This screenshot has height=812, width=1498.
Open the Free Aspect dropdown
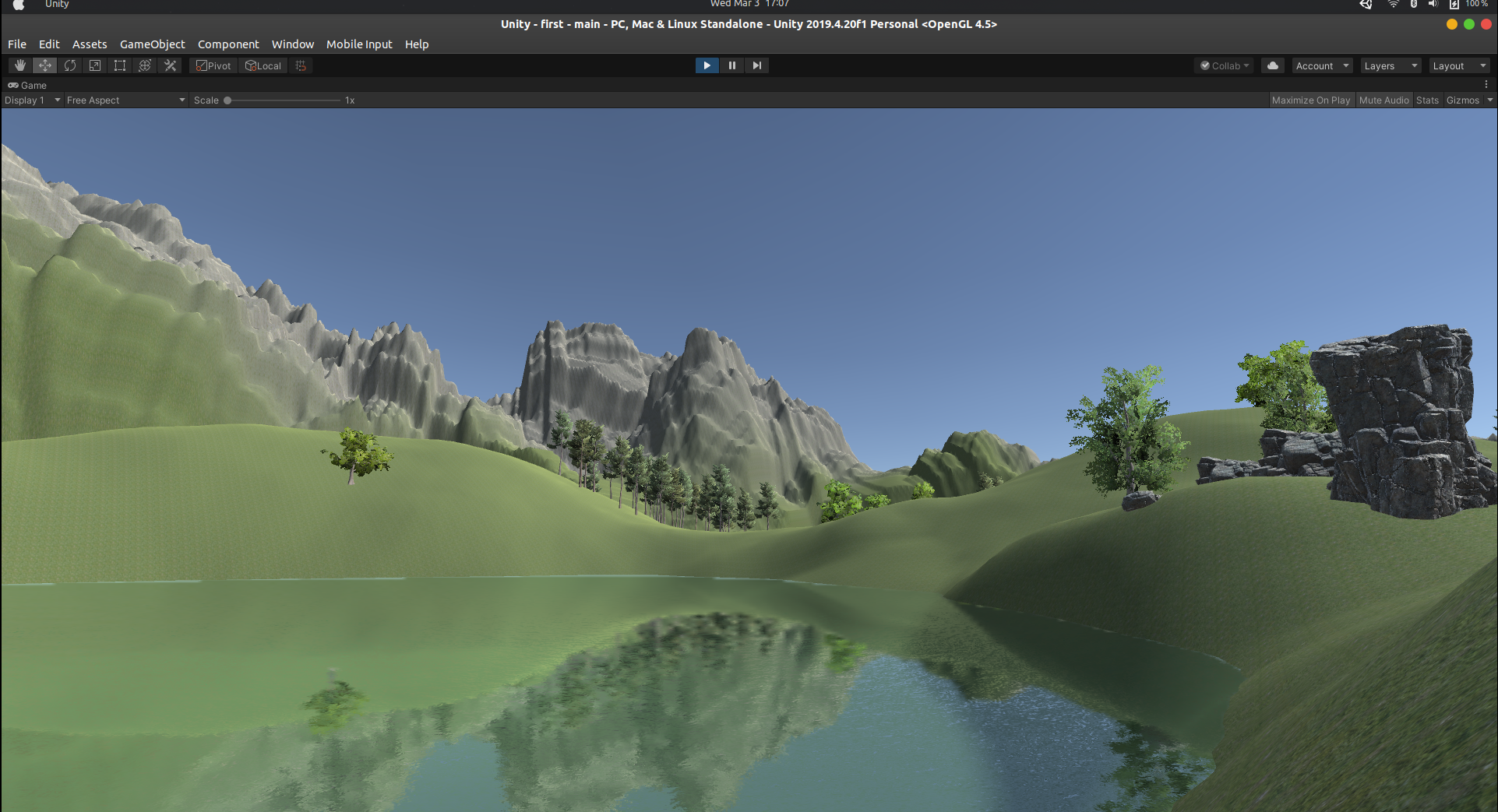tap(125, 100)
